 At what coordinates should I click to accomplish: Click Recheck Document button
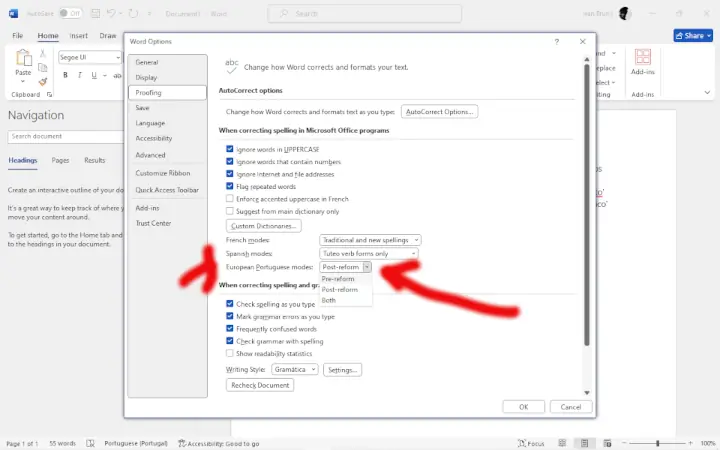(260, 385)
